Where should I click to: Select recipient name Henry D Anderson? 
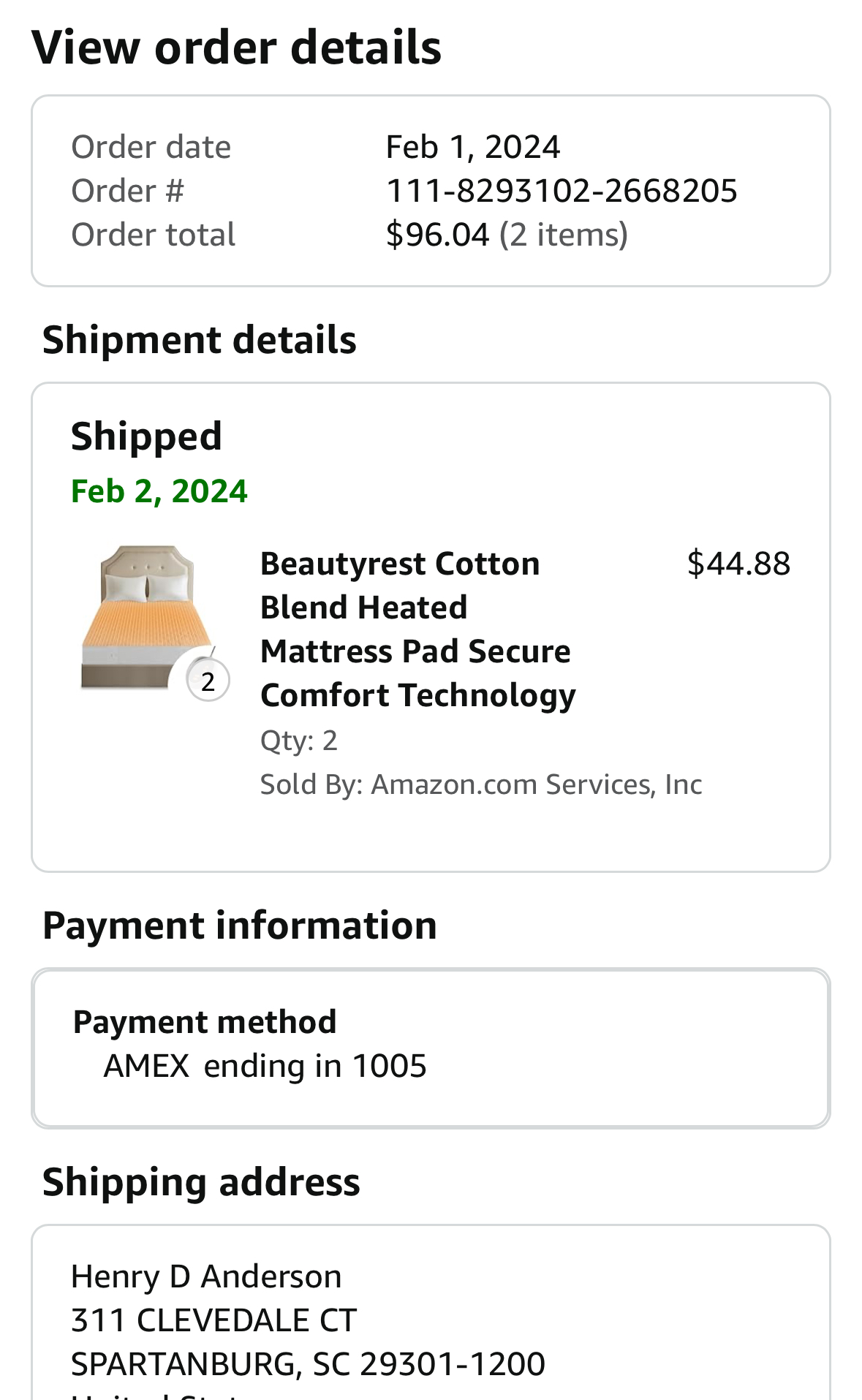[x=206, y=1276]
